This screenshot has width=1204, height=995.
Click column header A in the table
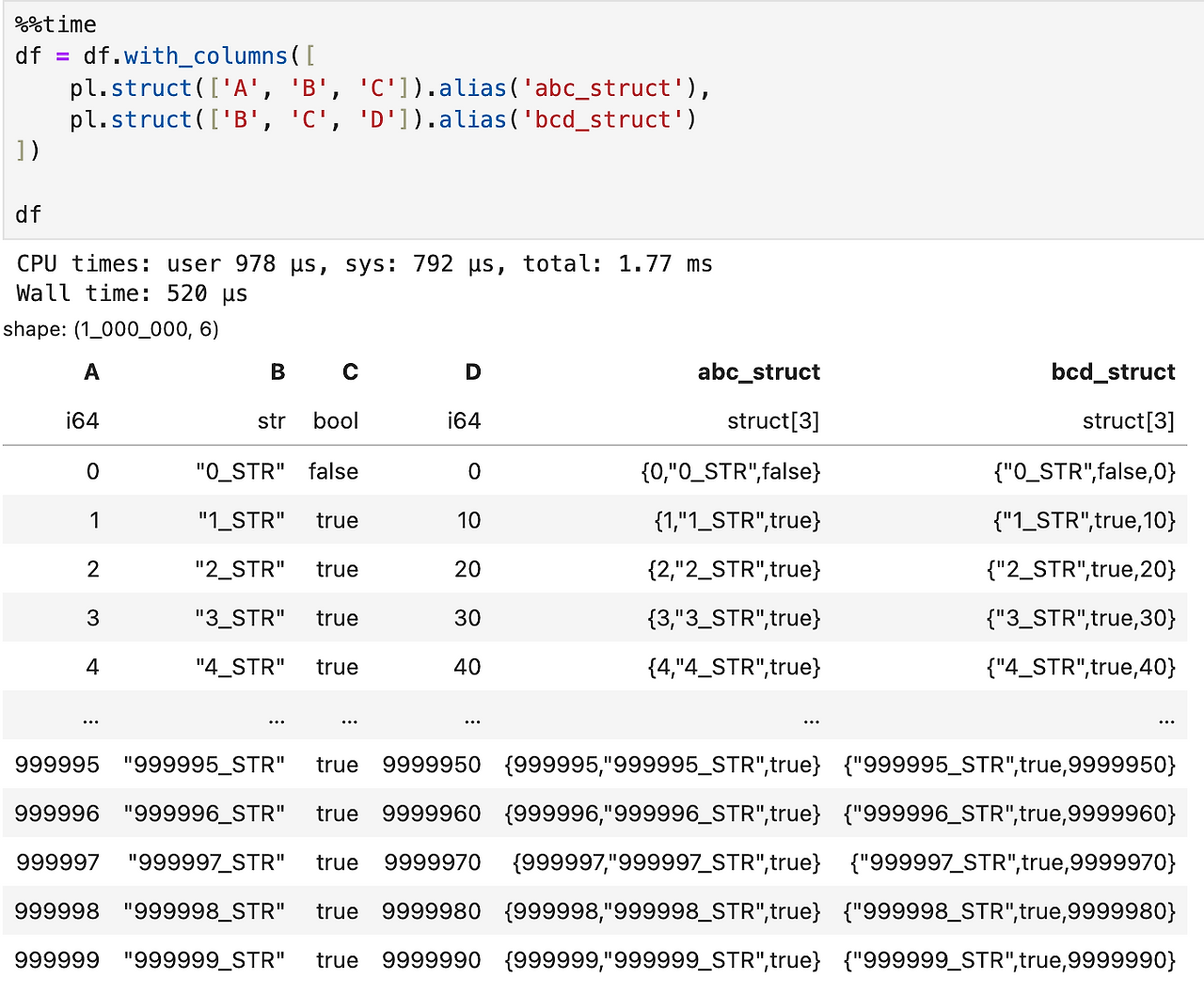click(91, 372)
